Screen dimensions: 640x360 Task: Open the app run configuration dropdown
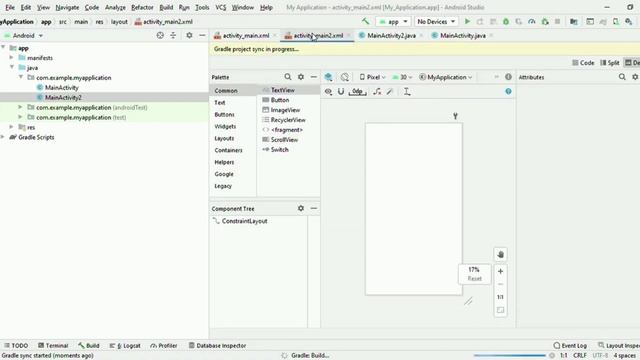pyautogui.click(x=393, y=22)
